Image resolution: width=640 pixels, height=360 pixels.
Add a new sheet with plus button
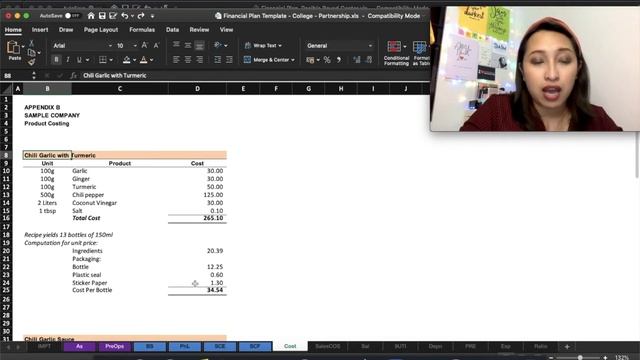pos(567,347)
